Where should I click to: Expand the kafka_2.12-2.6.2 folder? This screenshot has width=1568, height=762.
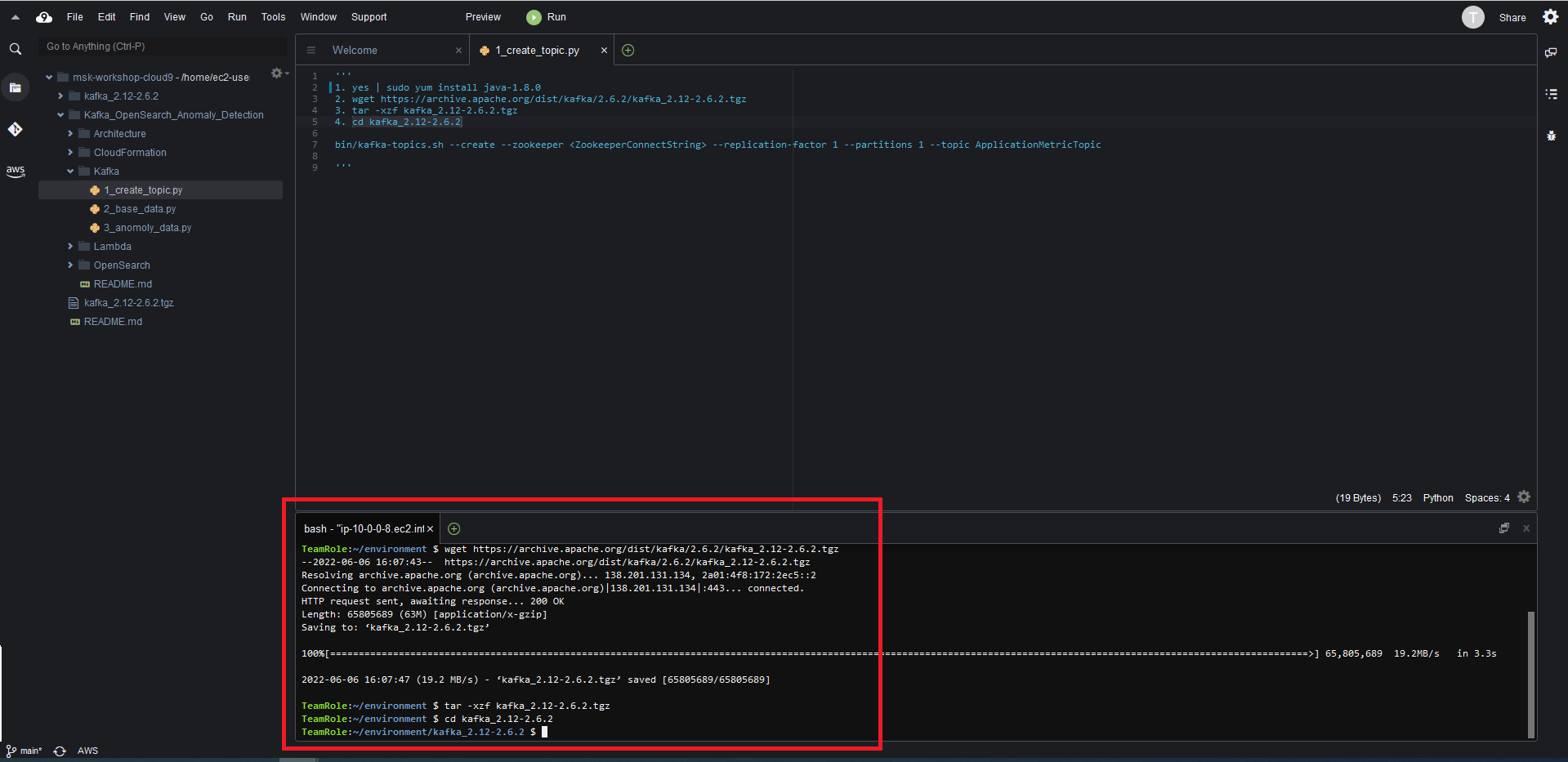point(60,96)
